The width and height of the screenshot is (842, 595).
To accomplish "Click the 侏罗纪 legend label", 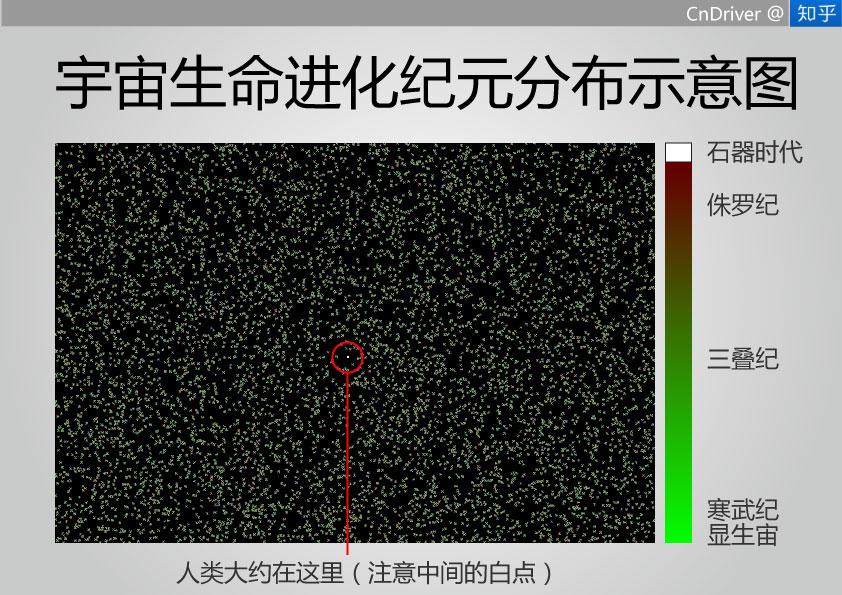I will tap(742, 206).
